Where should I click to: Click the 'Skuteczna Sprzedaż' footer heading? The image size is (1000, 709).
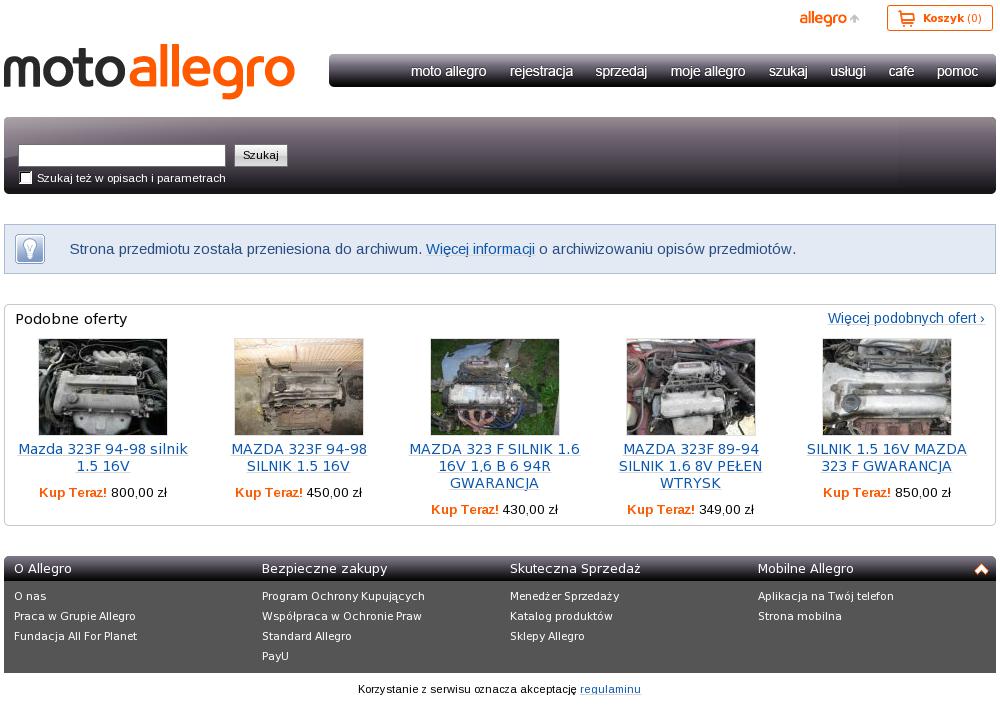[x=575, y=569]
